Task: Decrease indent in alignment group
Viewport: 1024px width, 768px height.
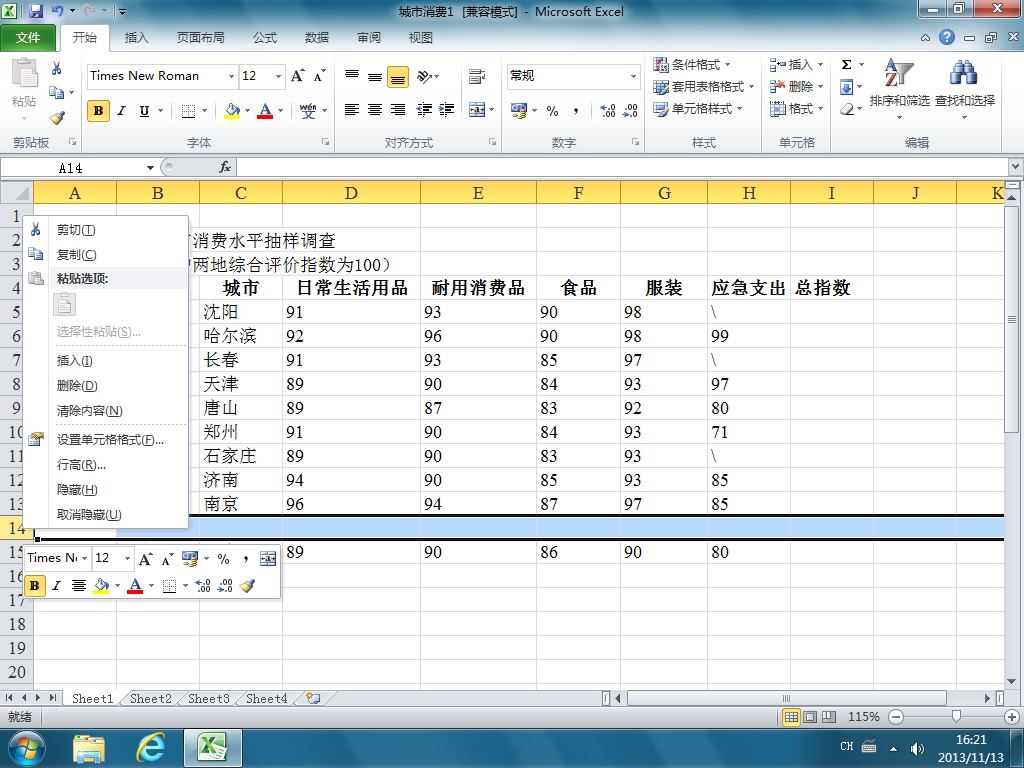Action: (x=424, y=110)
